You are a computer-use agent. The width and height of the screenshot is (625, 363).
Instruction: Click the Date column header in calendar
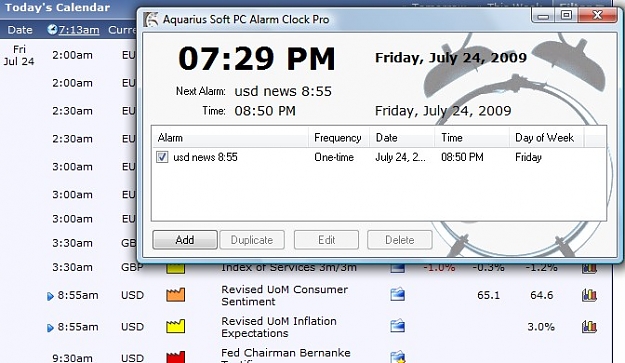20,30
